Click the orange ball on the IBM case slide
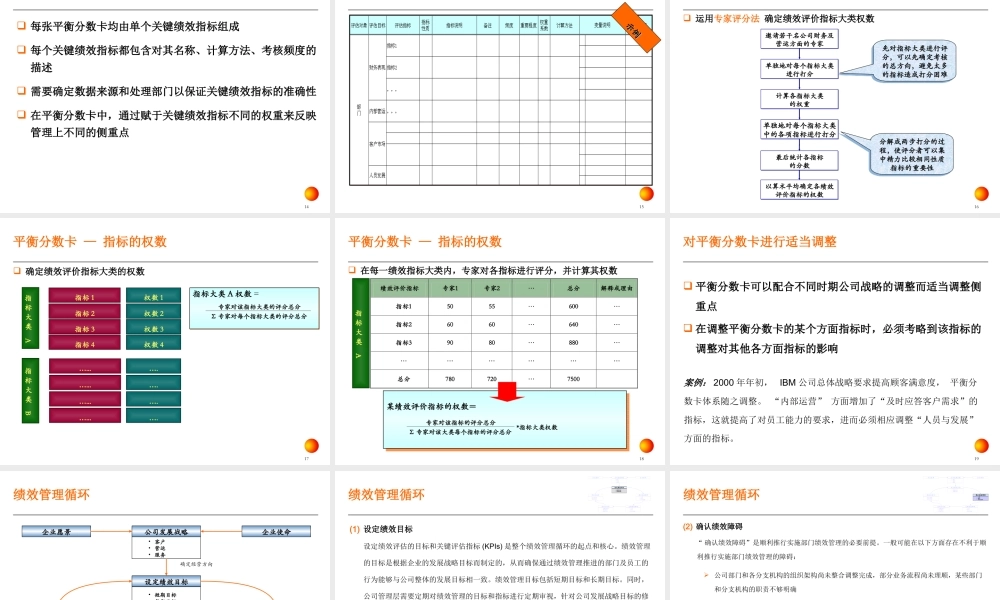Viewport: 1000px width, 600px height. pyautogui.click(x=982, y=446)
